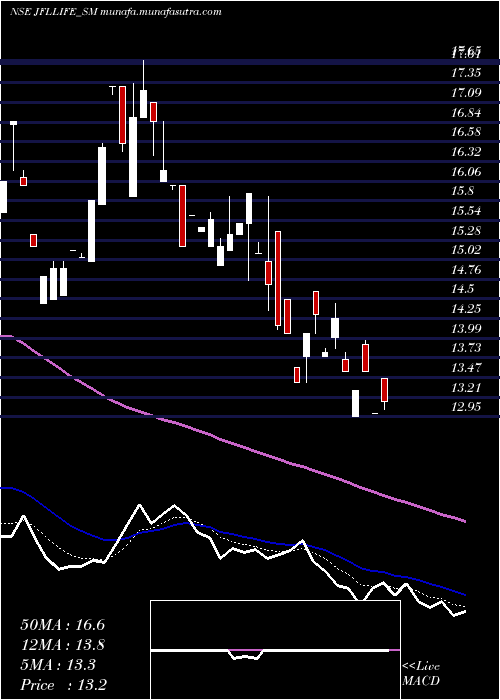Click the 17.09 price axis label

pyautogui.click(x=466, y=93)
